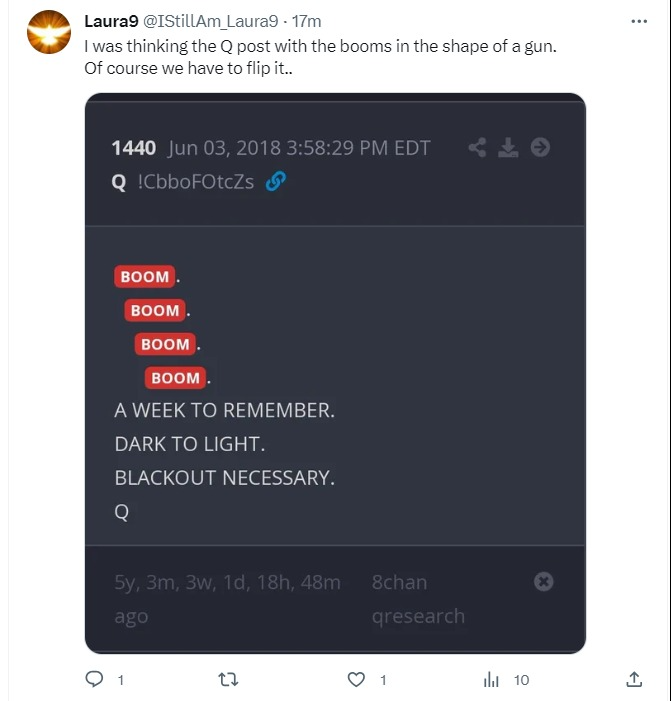Open the three-dot more options menu

click(x=639, y=20)
